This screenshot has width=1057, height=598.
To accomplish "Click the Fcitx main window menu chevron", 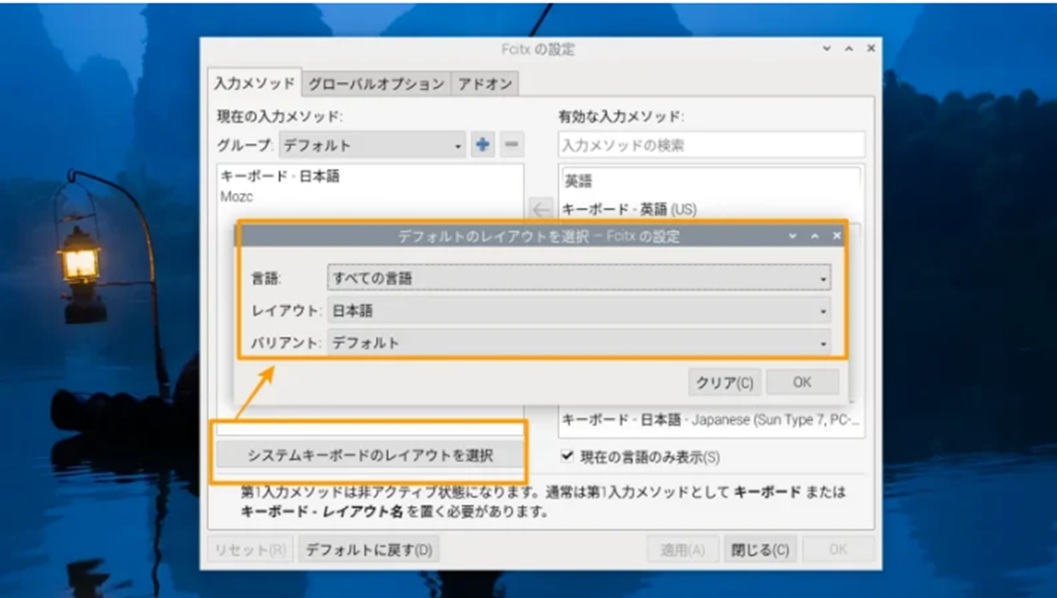I will [827, 49].
